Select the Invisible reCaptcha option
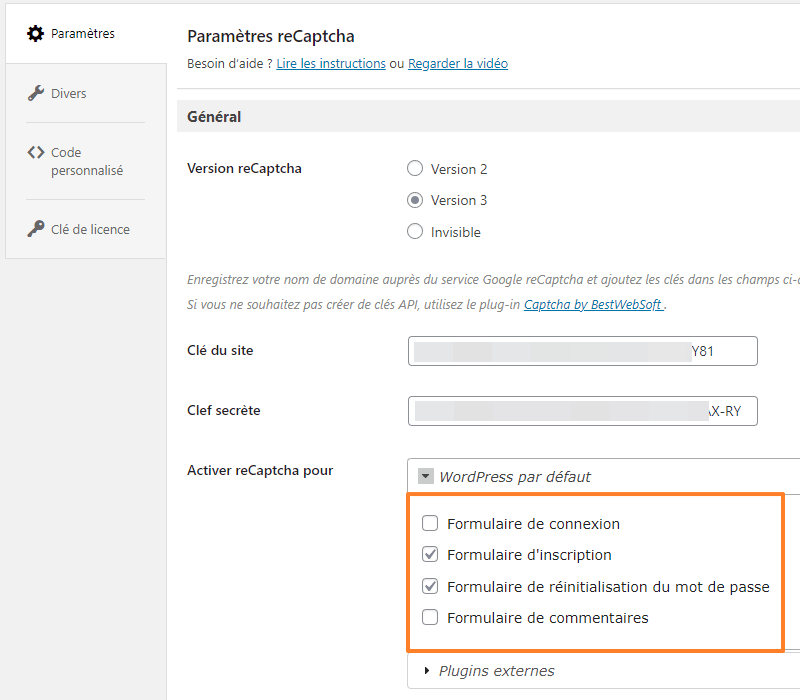 click(415, 232)
